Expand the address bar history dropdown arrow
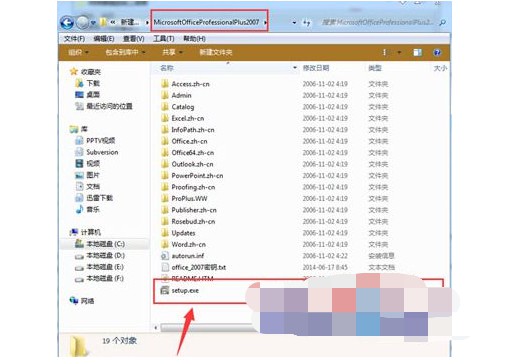This screenshot has height=364, width=505. click(294, 23)
